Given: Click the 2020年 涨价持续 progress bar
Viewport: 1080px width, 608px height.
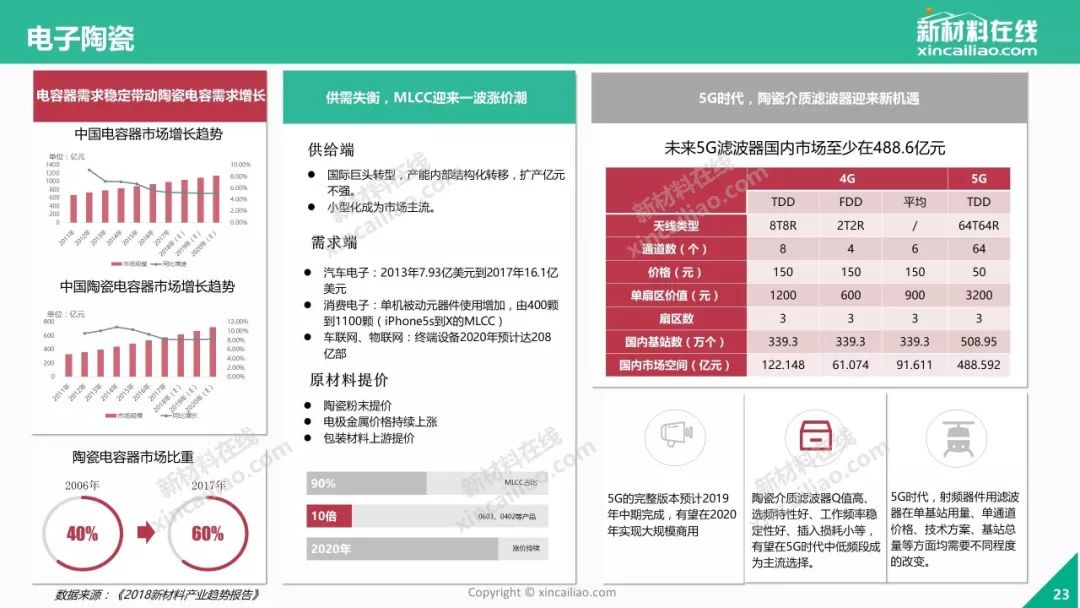Looking at the screenshot, I should point(426,549).
